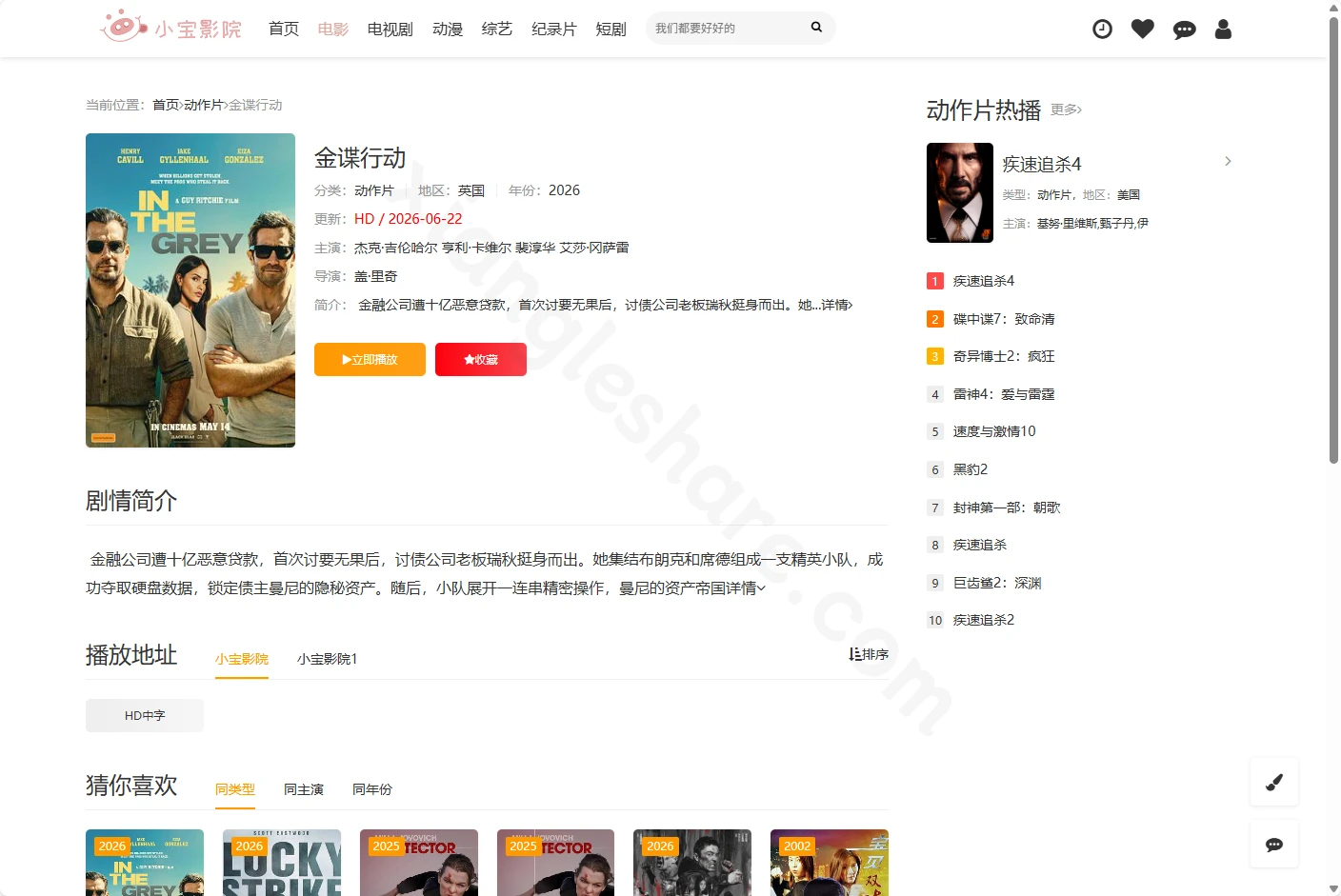Open watch history clock icon

(1102, 30)
